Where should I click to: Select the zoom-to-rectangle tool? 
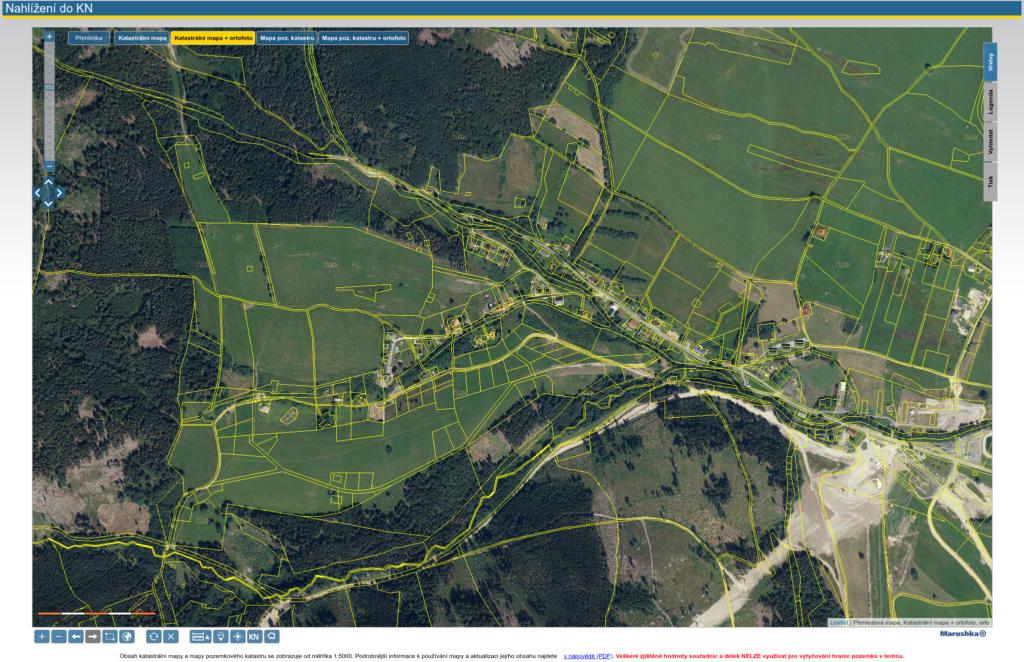pos(109,636)
